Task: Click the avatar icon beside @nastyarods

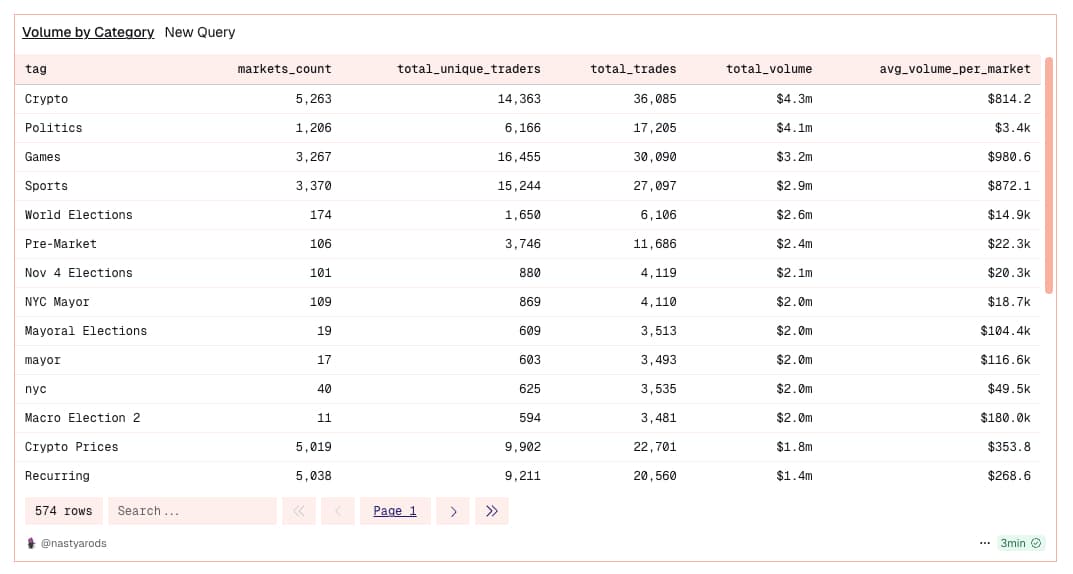Action: [31, 543]
